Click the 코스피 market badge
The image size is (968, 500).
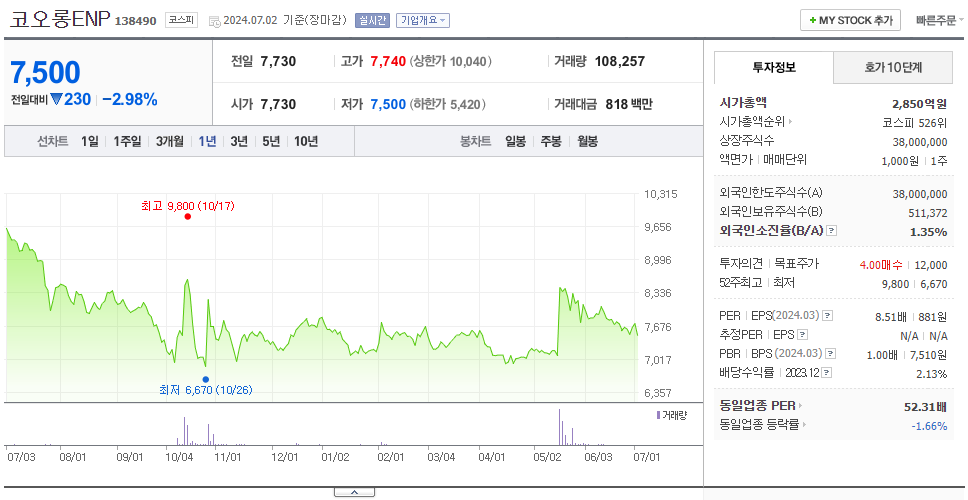(x=181, y=20)
